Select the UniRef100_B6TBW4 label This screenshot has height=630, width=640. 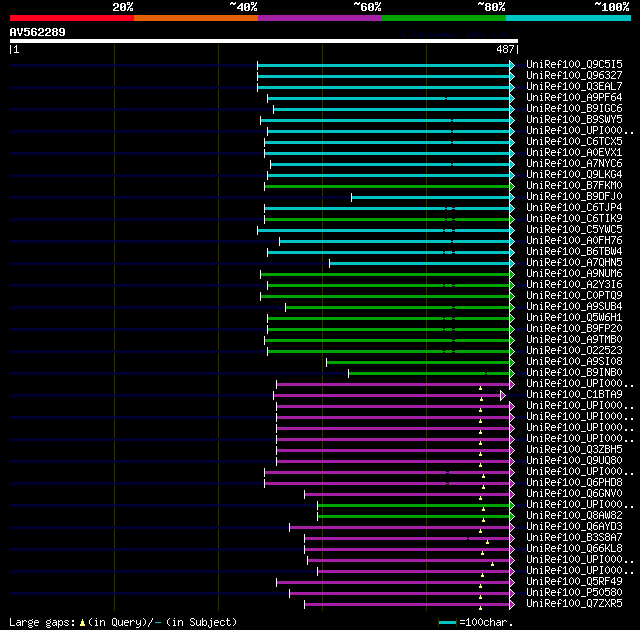pyautogui.click(x=574, y=252)
